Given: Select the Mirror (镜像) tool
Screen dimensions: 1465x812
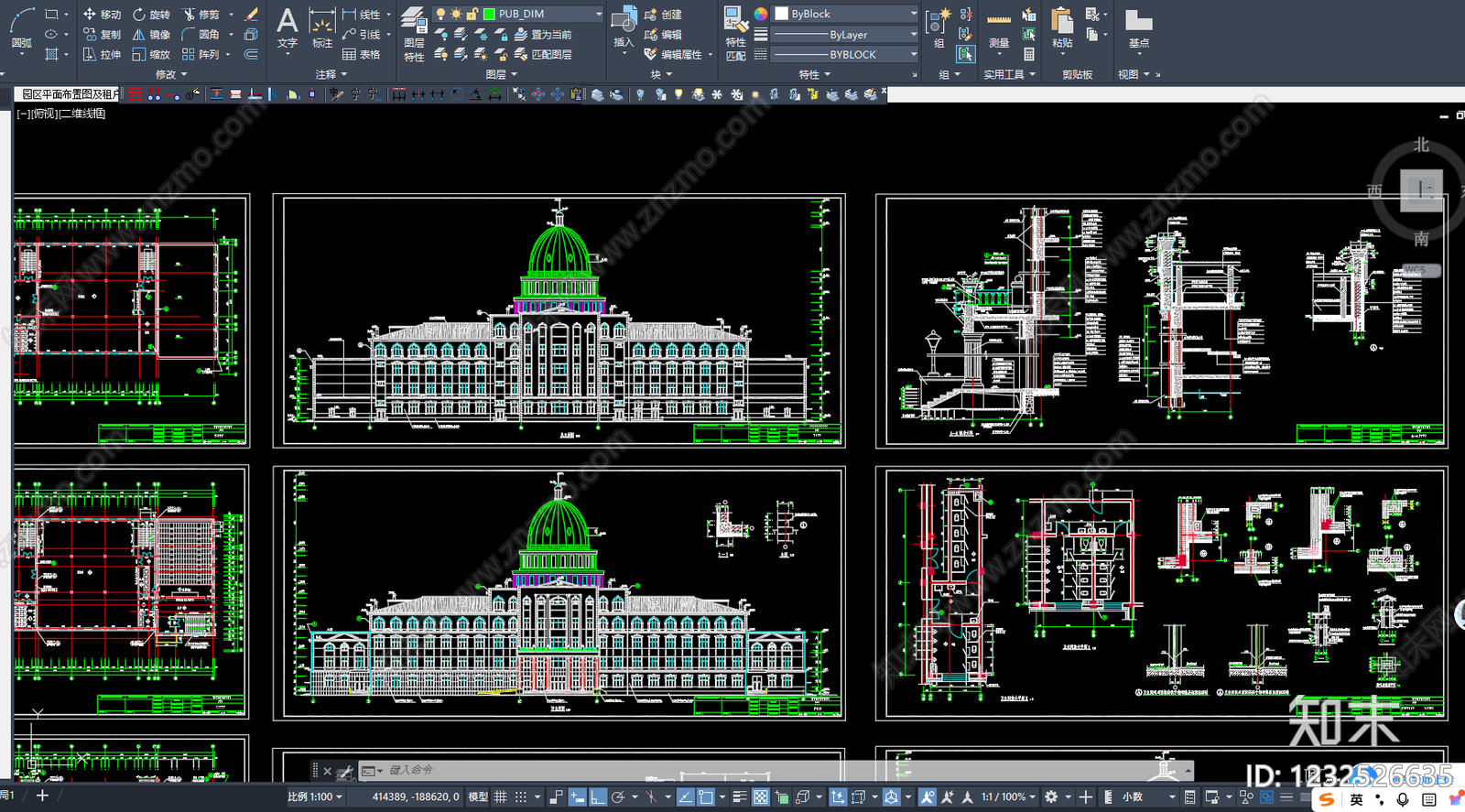Looking at the screenshot, I should point(151,35).
